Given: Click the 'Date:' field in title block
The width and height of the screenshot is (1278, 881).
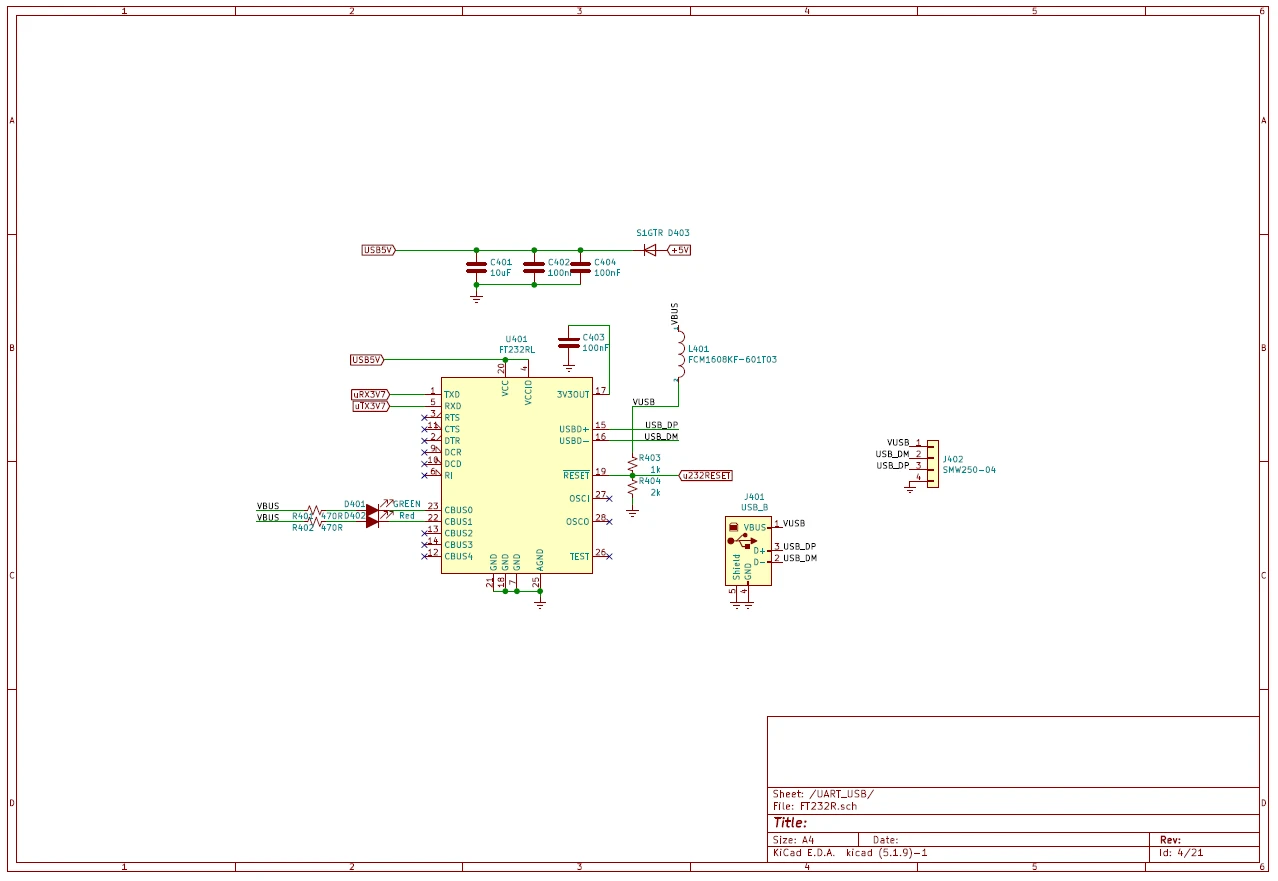Looking at the screenshot, I should [885, 840].
